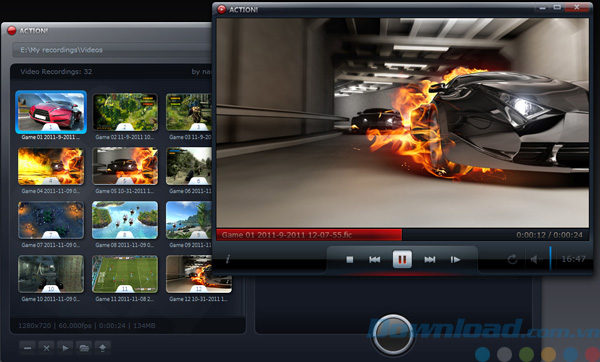Viewport: 600px width, 362px height.
Task: Select the Game 09 coast thumbnail
Action: point(189,220)
